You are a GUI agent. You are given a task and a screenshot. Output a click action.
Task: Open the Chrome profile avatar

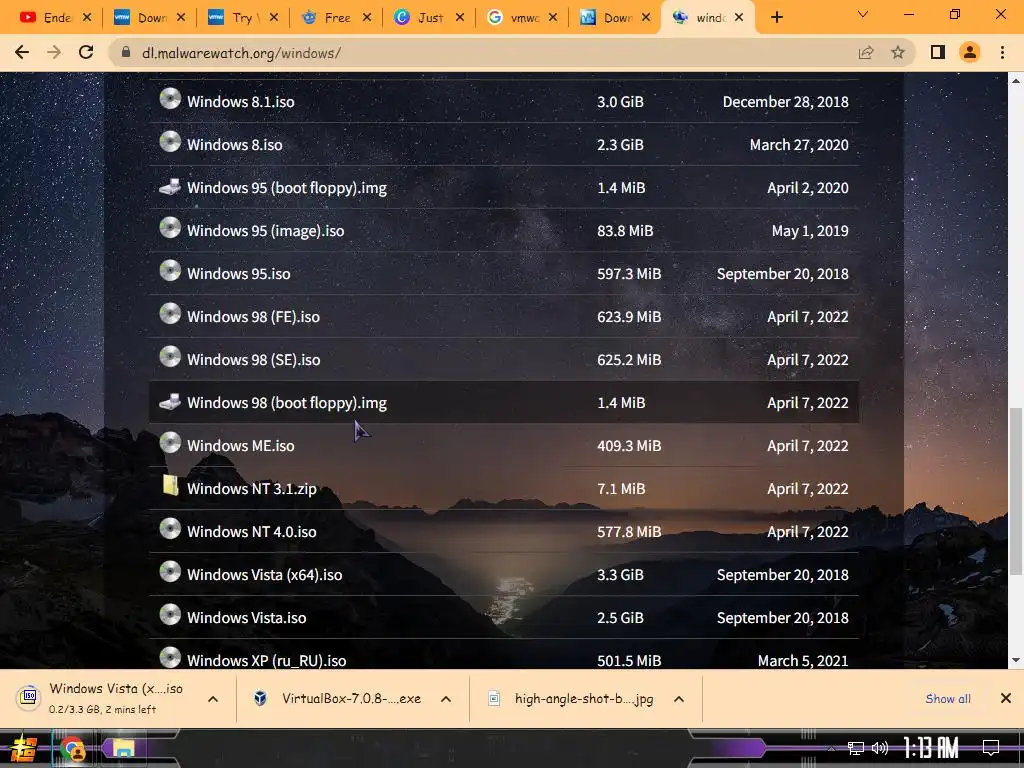(970, 52)
